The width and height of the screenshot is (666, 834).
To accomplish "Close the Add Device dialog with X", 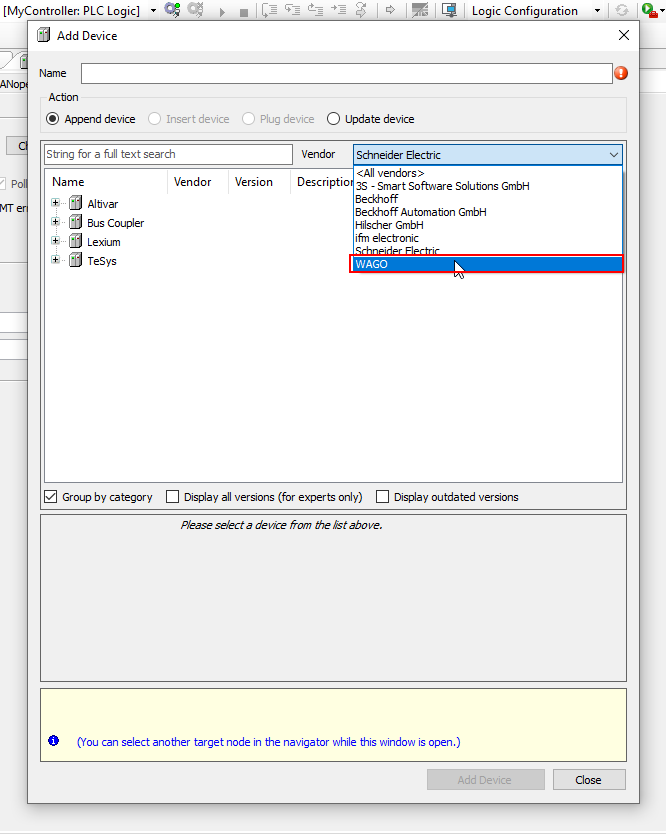I will point(623,35).
